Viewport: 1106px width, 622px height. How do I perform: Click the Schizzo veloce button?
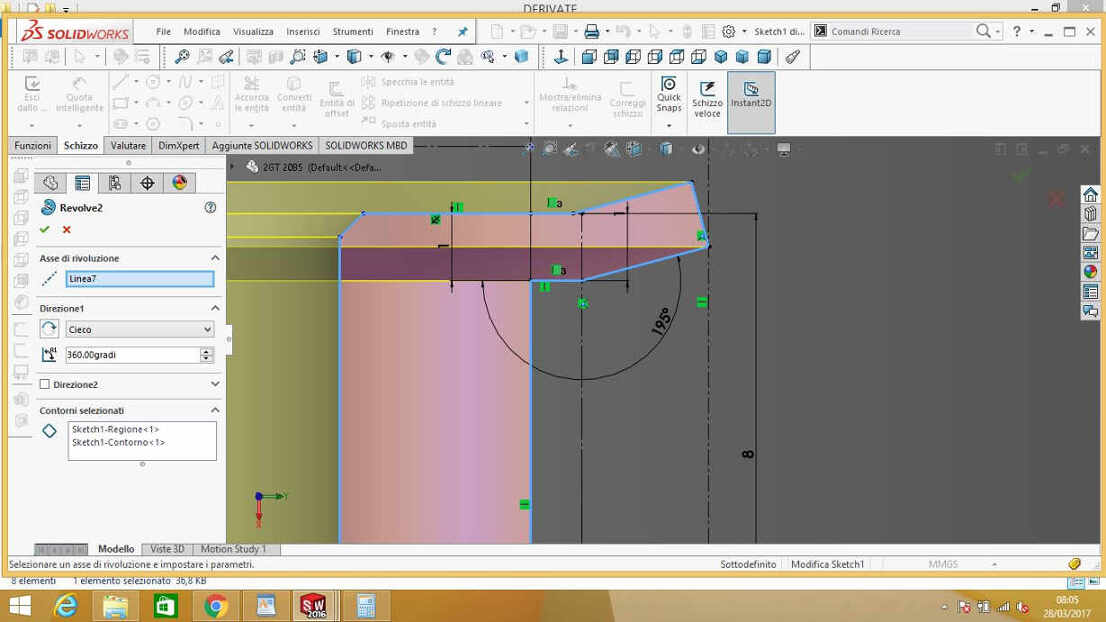point(707,99)
